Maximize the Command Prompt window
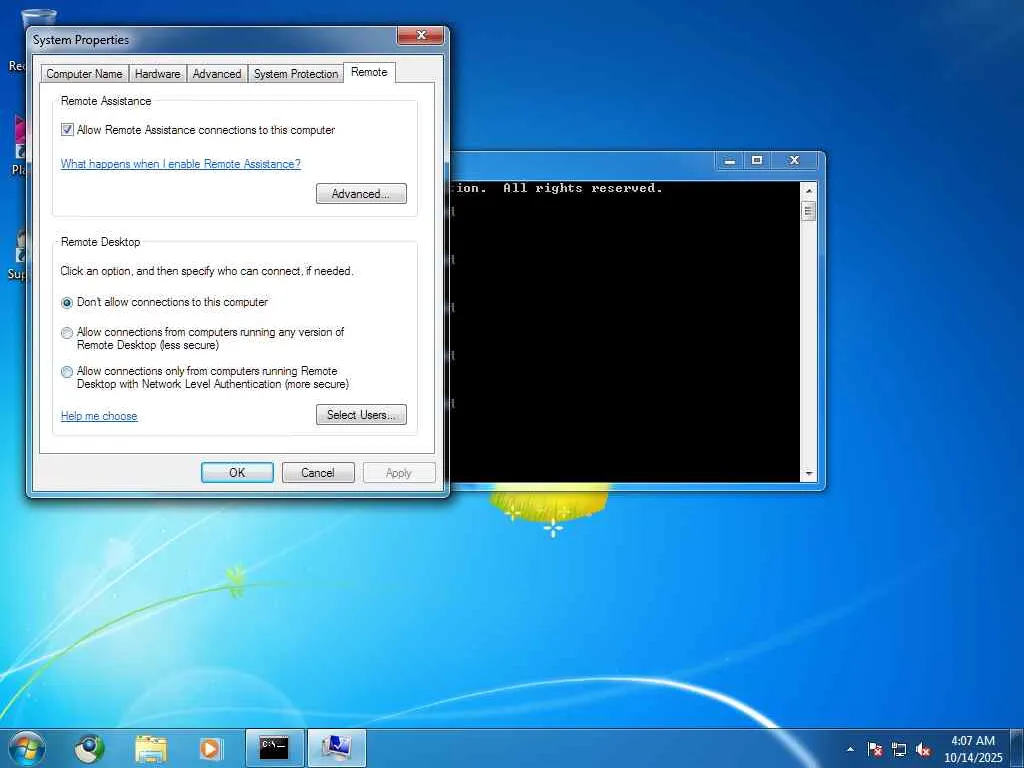The height and width of the screenshot is (768, 1024). [x=757, y=160]
